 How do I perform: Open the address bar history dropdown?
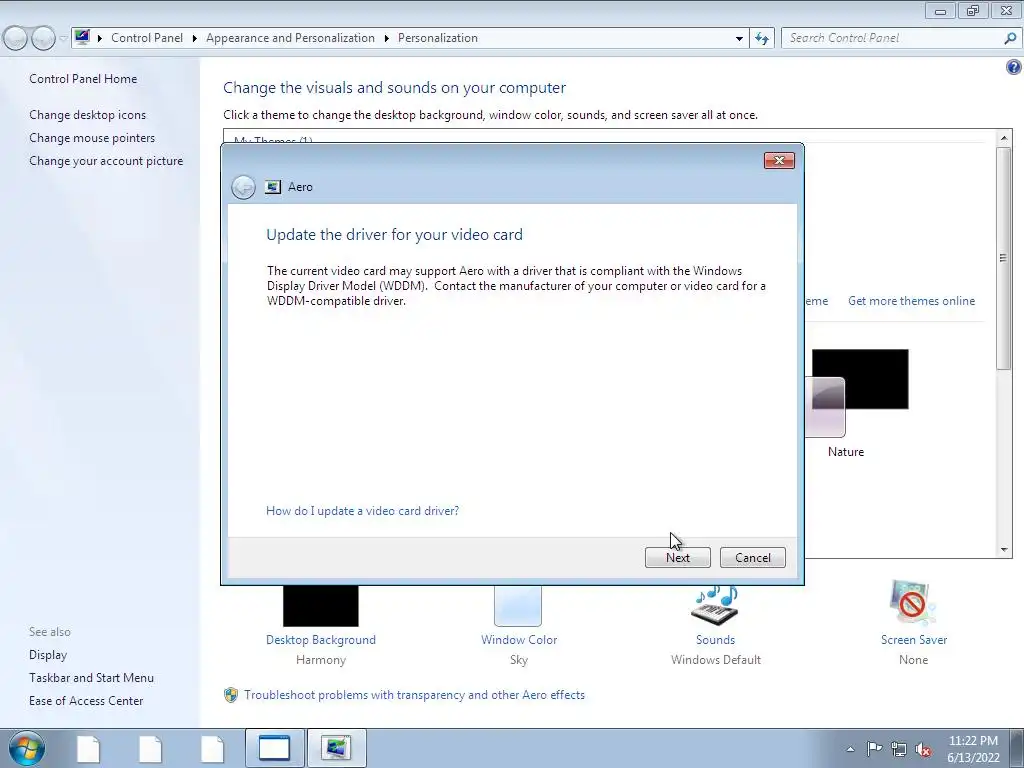pos(739,39)
